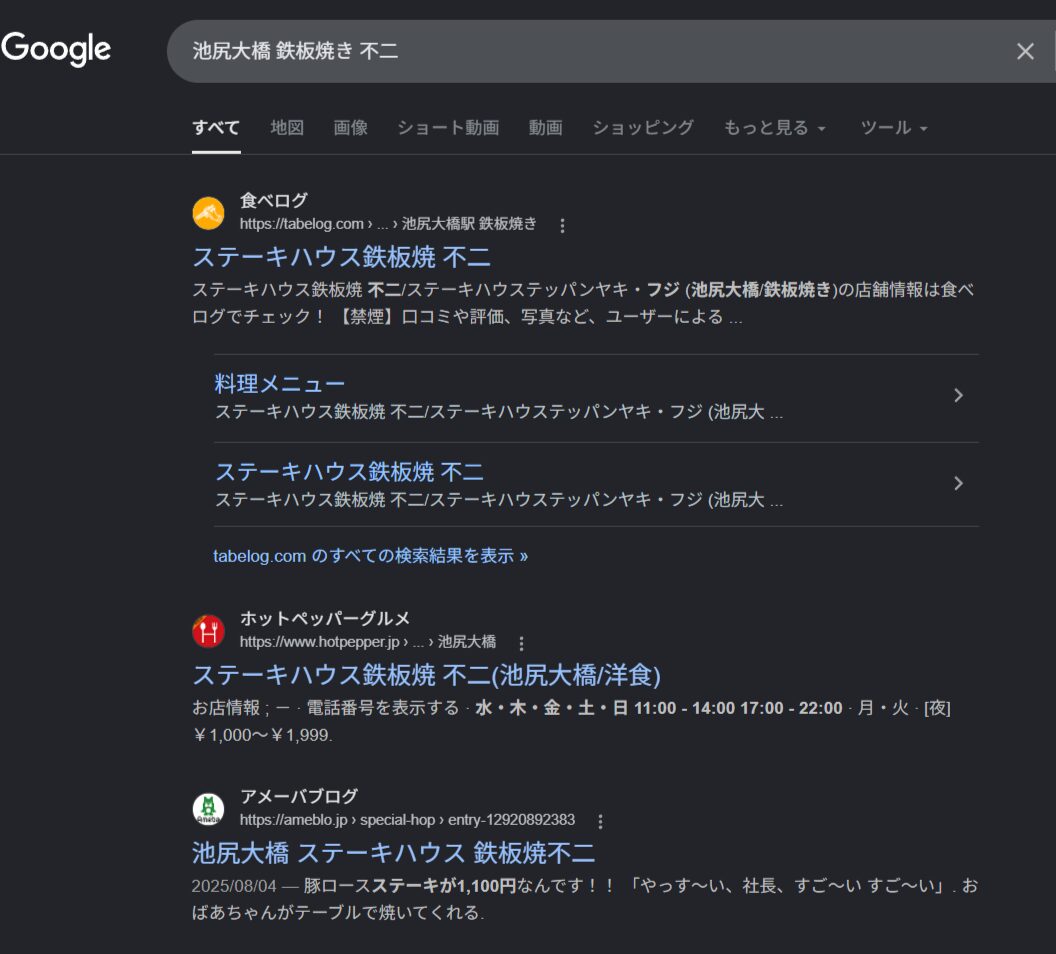Click the Google logo

57,49
